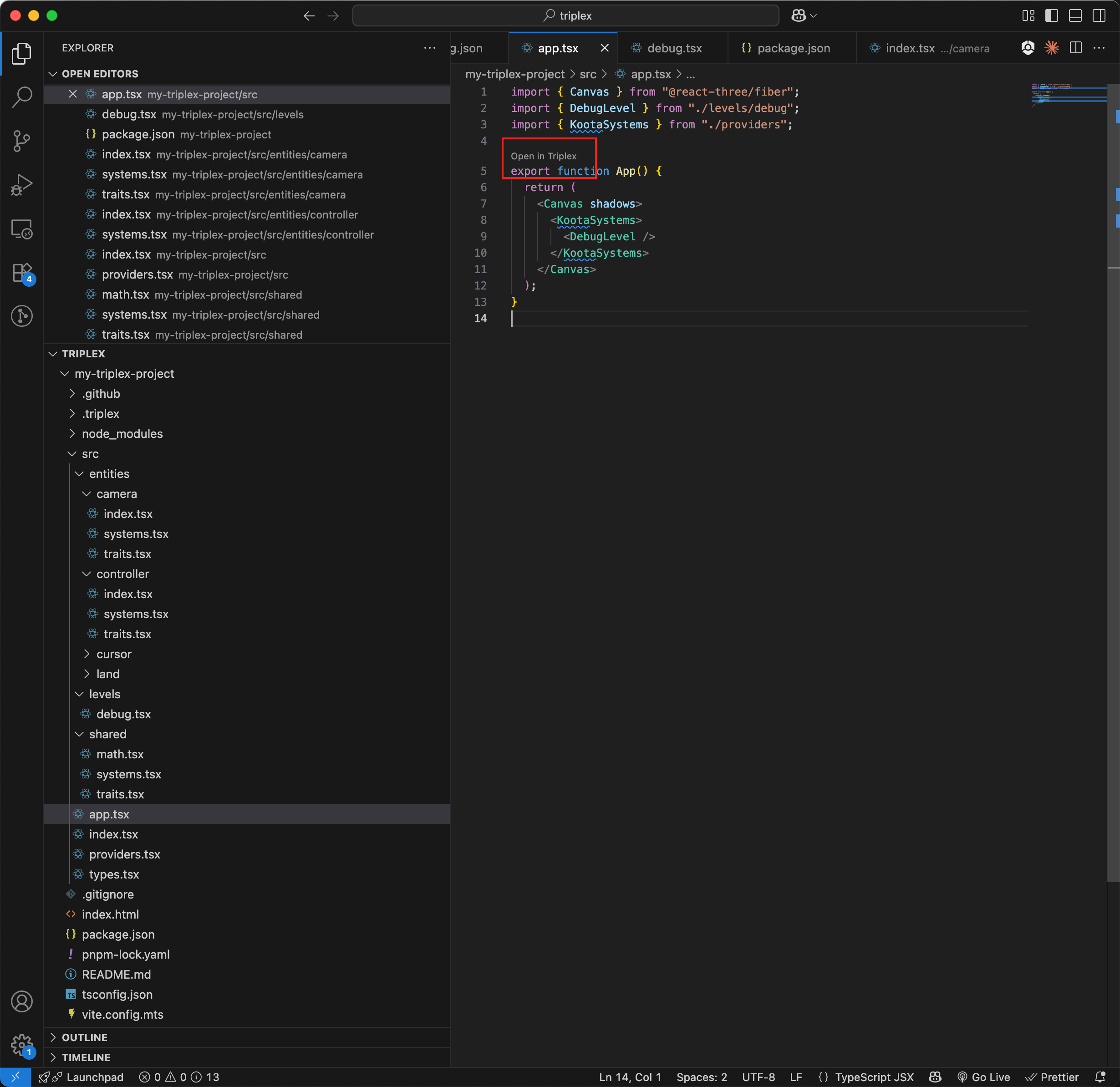Viewport: 1120px width, 1087px height.
Task: Click the Triplex icon in editor title bar
Action: tap(1028, 48)
